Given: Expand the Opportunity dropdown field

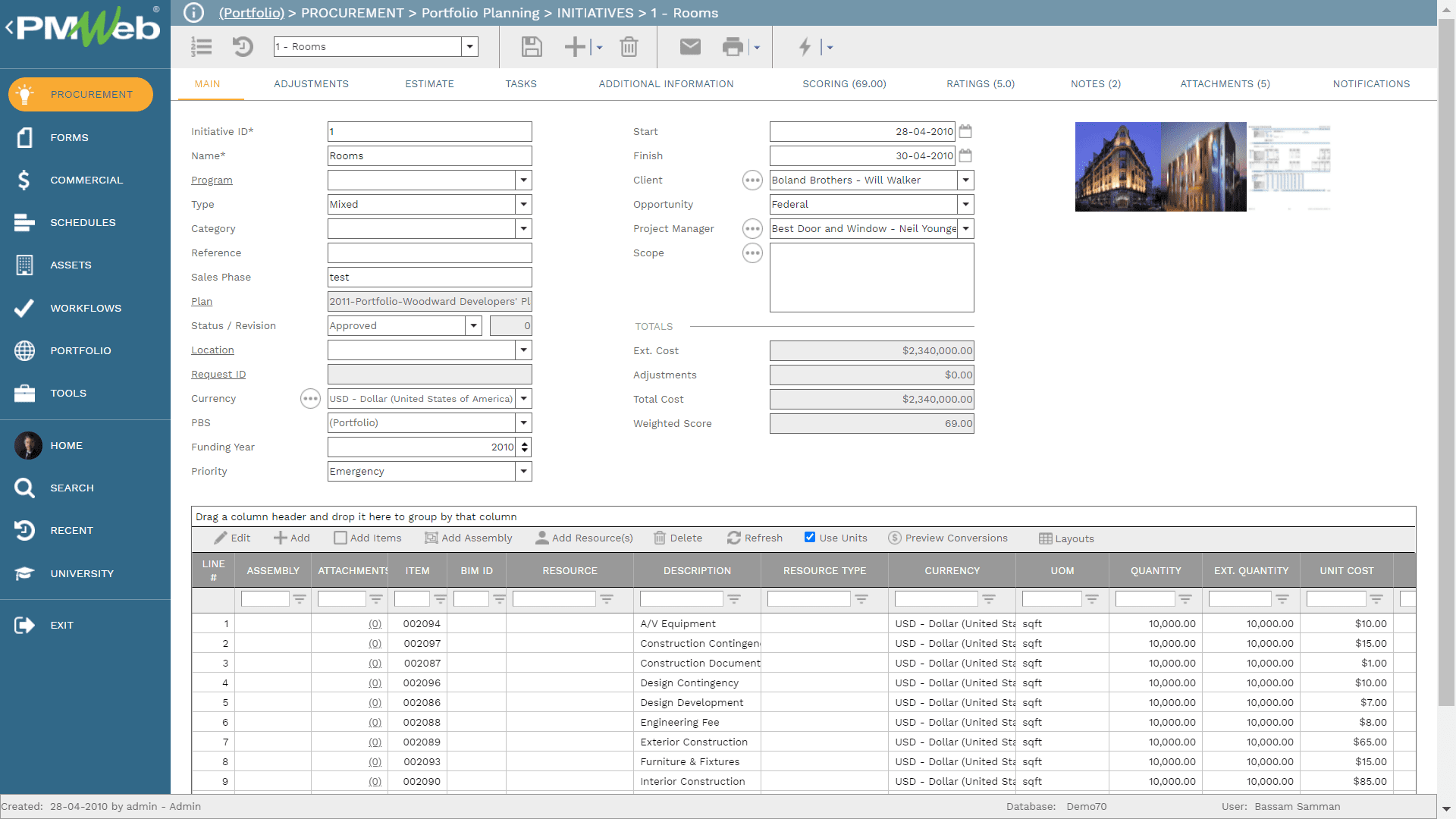Looking at the screenshot, I should 964,204.
